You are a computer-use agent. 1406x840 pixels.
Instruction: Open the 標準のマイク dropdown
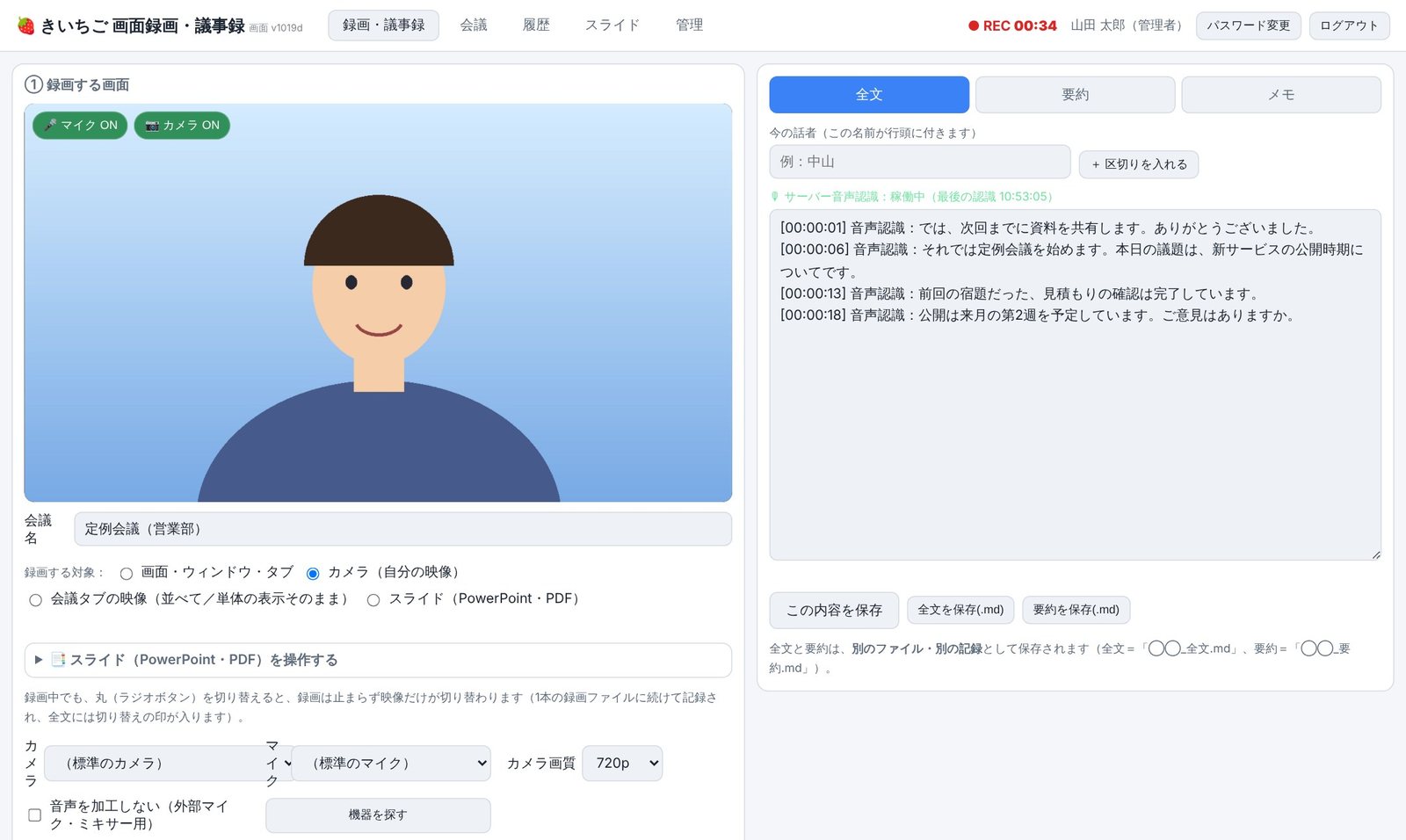pos(391,763)
